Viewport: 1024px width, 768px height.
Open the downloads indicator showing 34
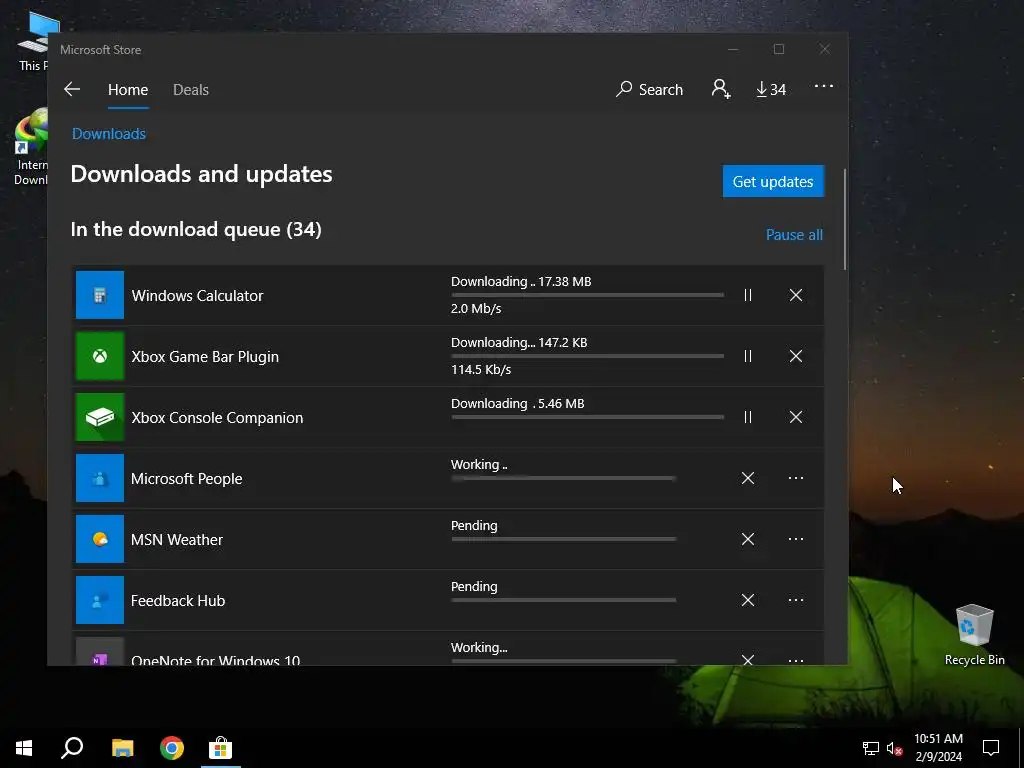tap(771, 89)
